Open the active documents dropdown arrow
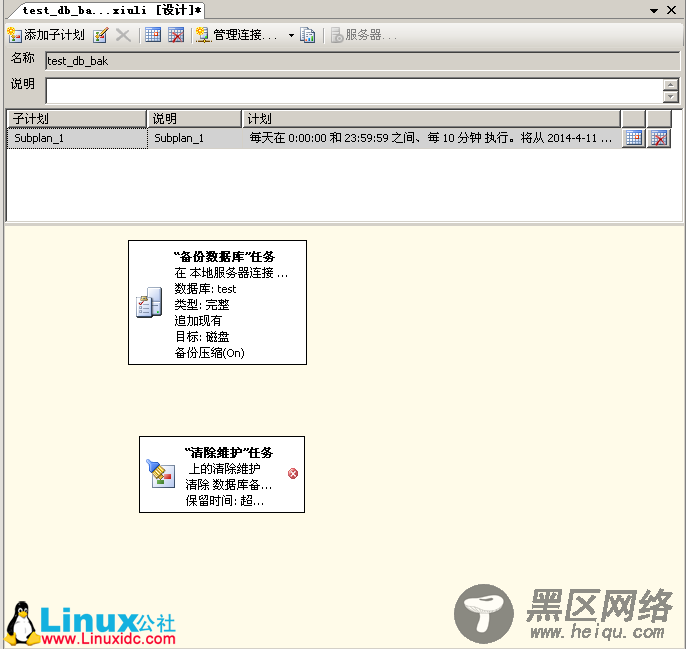686x649 pixels. (654, 11)
